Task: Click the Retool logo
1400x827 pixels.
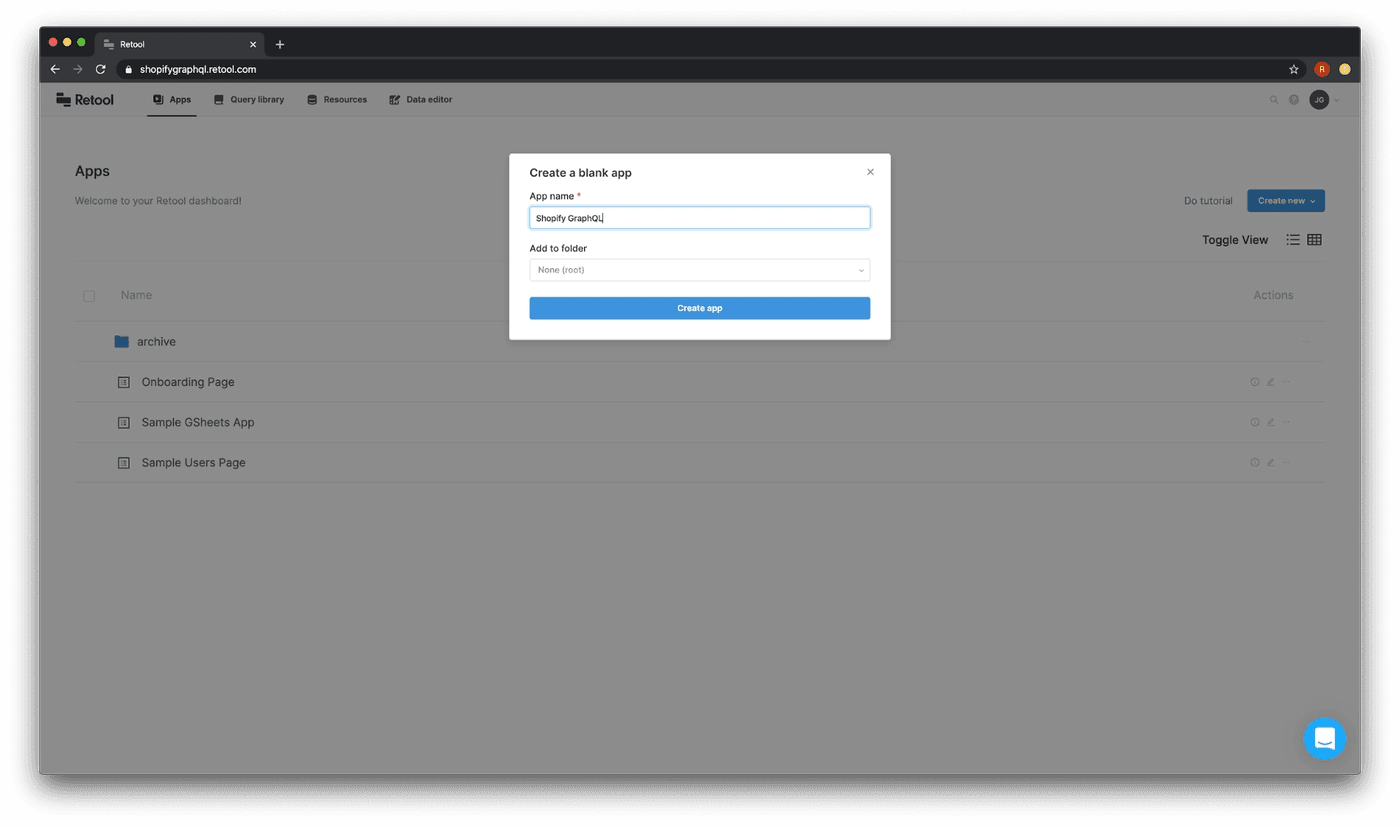Action: click(x=85, y=100)
